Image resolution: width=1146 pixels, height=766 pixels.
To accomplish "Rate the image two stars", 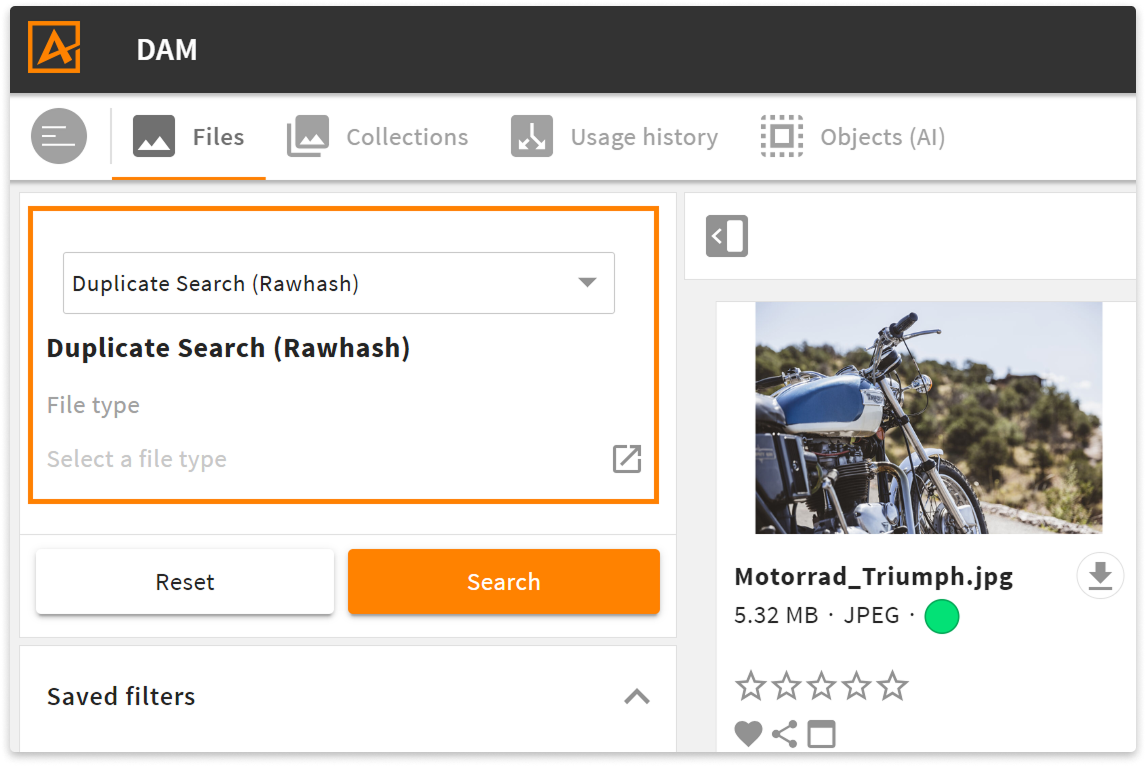I will pos(786,686).
